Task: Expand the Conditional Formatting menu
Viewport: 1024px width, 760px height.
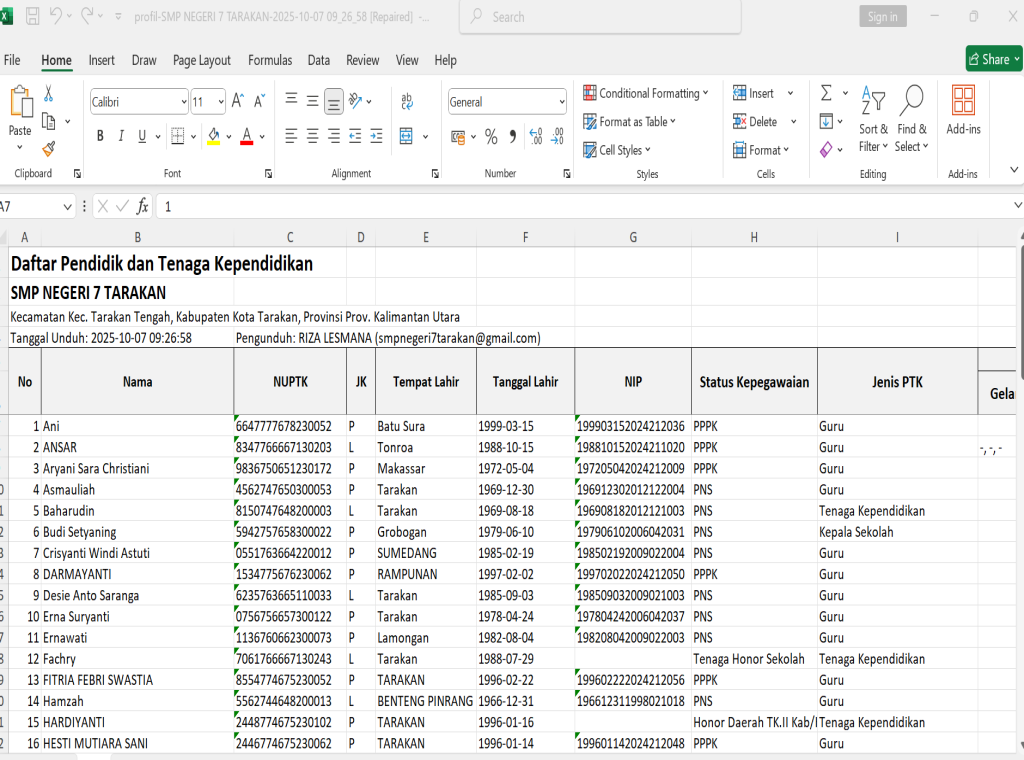Action: (646, 93)
